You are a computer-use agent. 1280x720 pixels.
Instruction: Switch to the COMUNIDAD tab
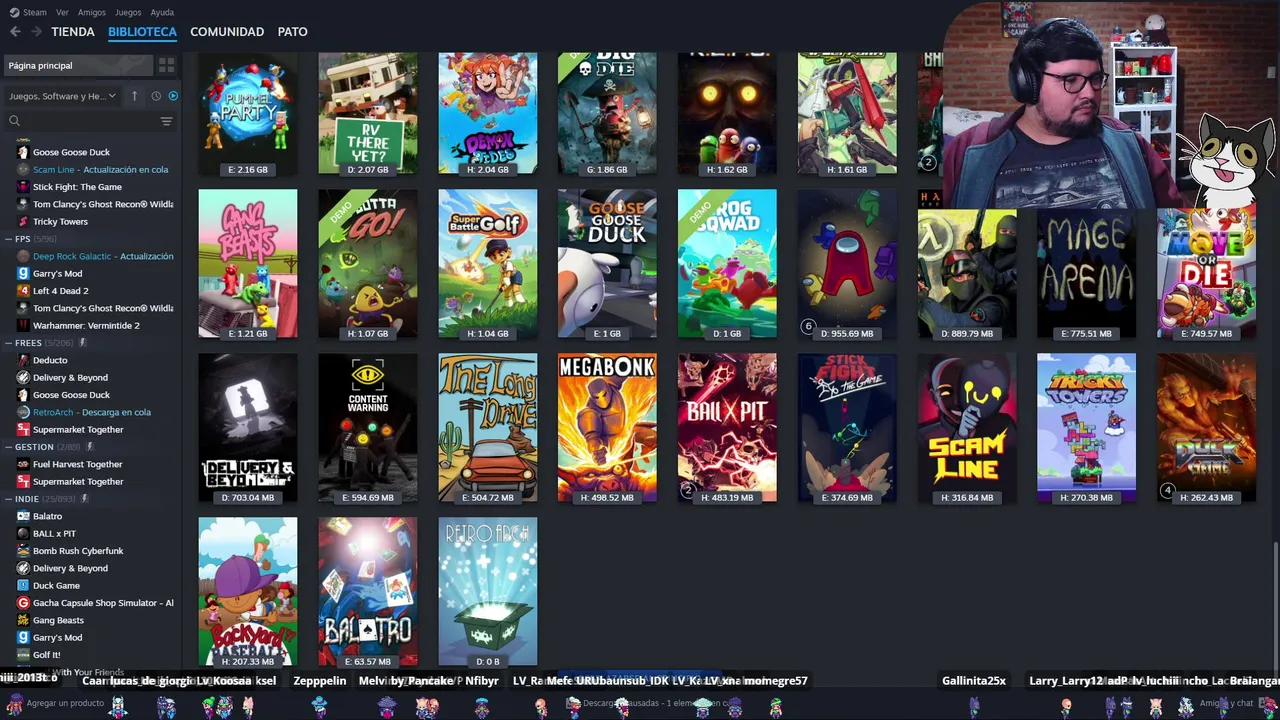tap(227, 32)
